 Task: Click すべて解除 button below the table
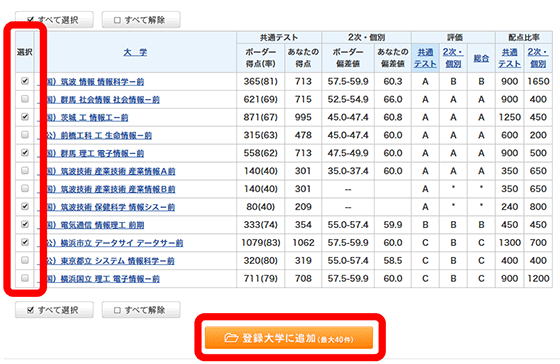tap(141, 310)
